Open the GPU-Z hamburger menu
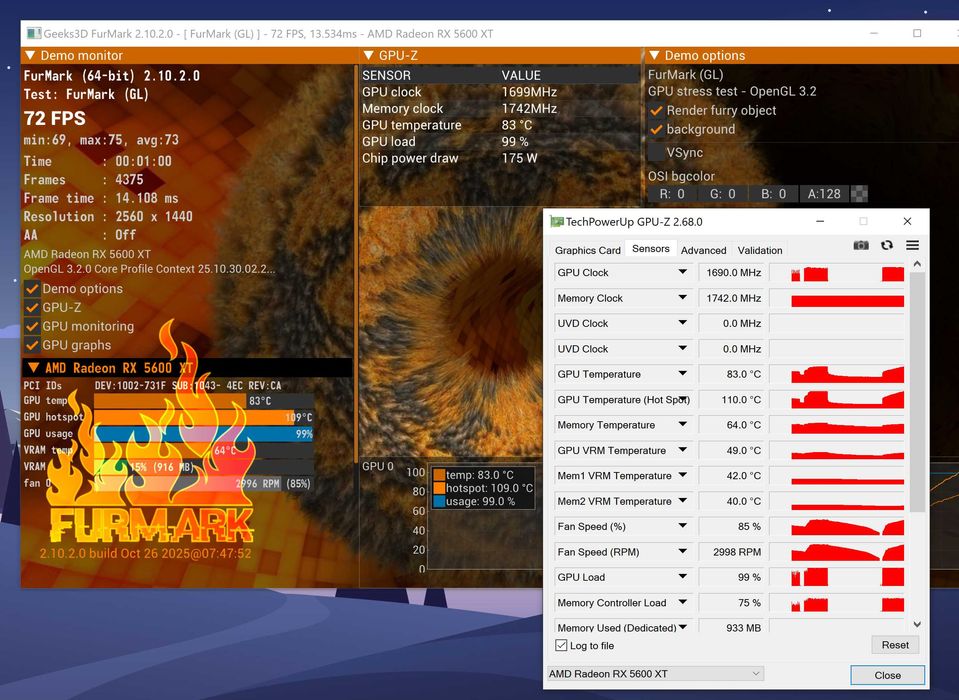959x700 pixels. pyautogui.click(x=913, y=245)
